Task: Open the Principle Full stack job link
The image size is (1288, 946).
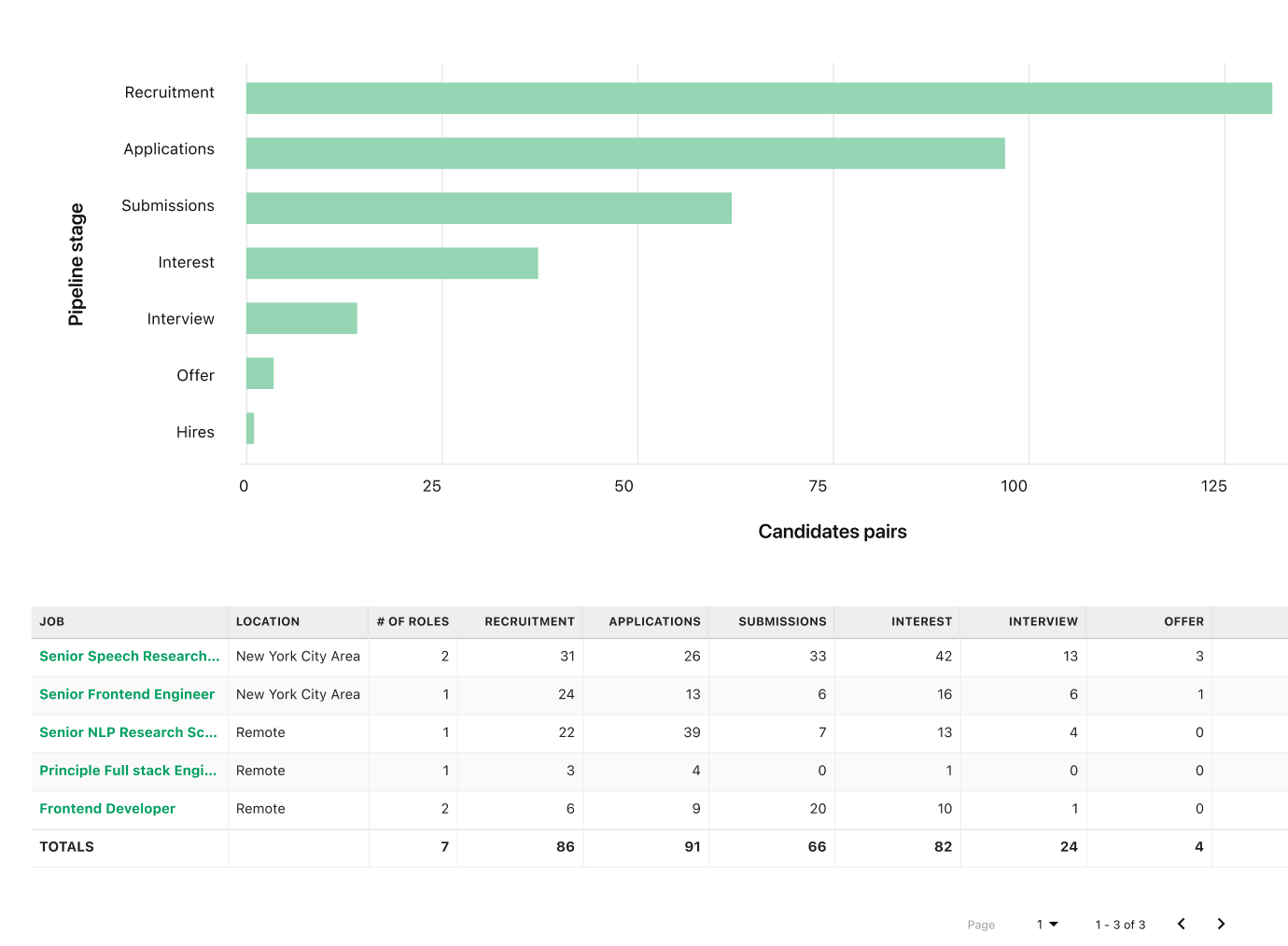Action: point(128,771)
